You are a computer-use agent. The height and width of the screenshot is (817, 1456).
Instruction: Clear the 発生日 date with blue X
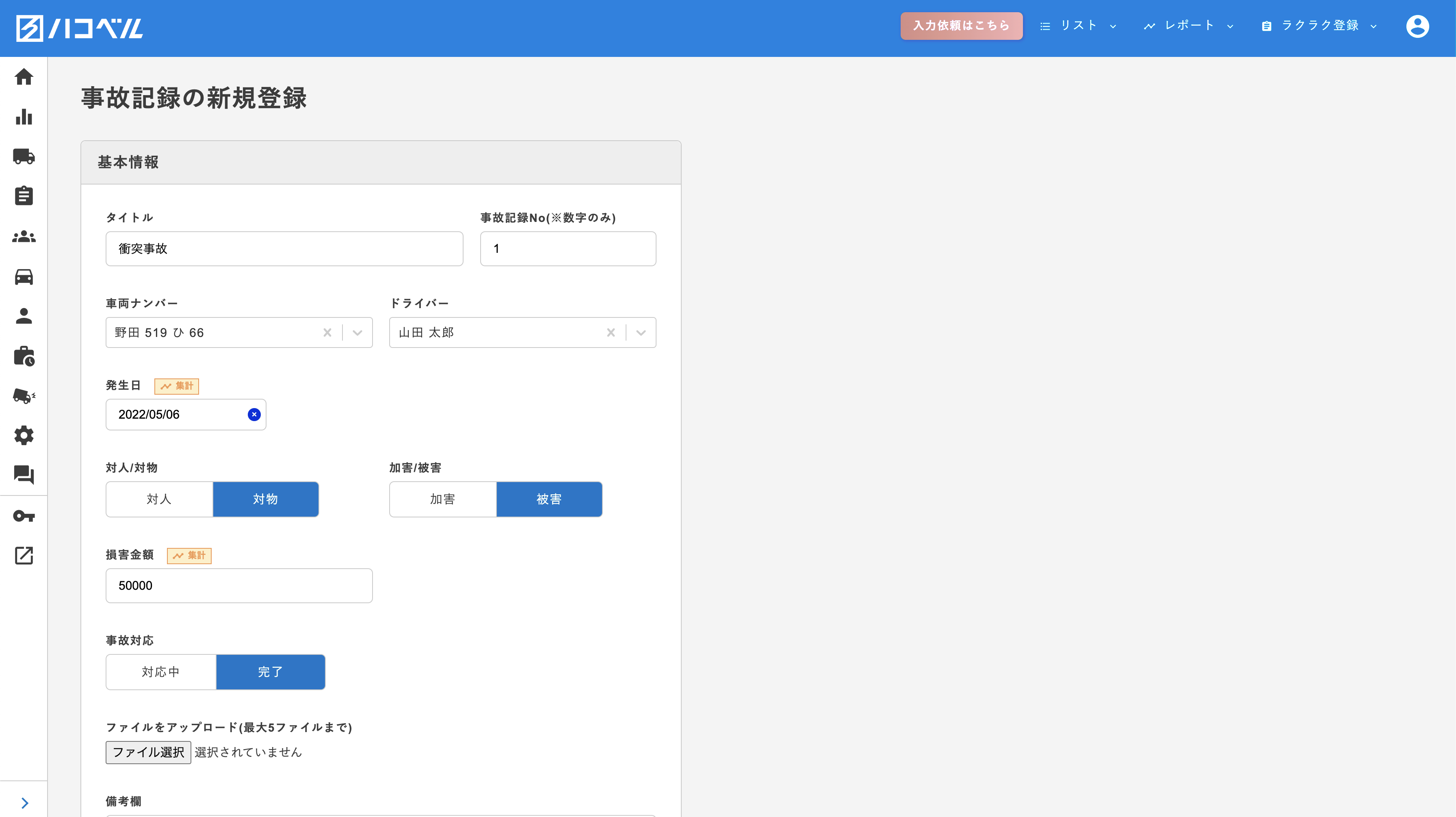coord(254,415)
